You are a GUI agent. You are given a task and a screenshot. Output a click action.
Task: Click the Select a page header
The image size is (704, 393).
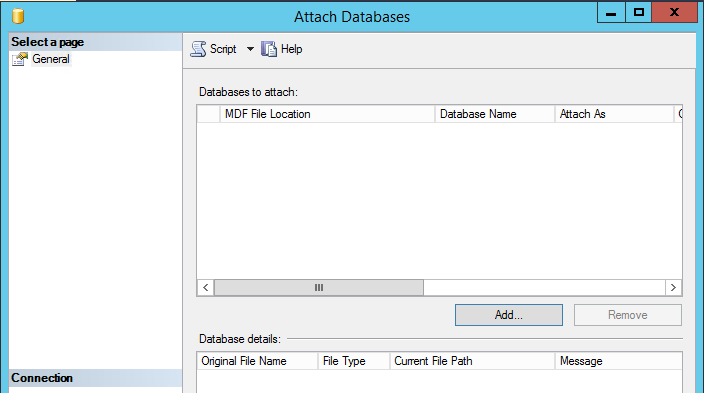pyautogui.click(x=95, y=42)
